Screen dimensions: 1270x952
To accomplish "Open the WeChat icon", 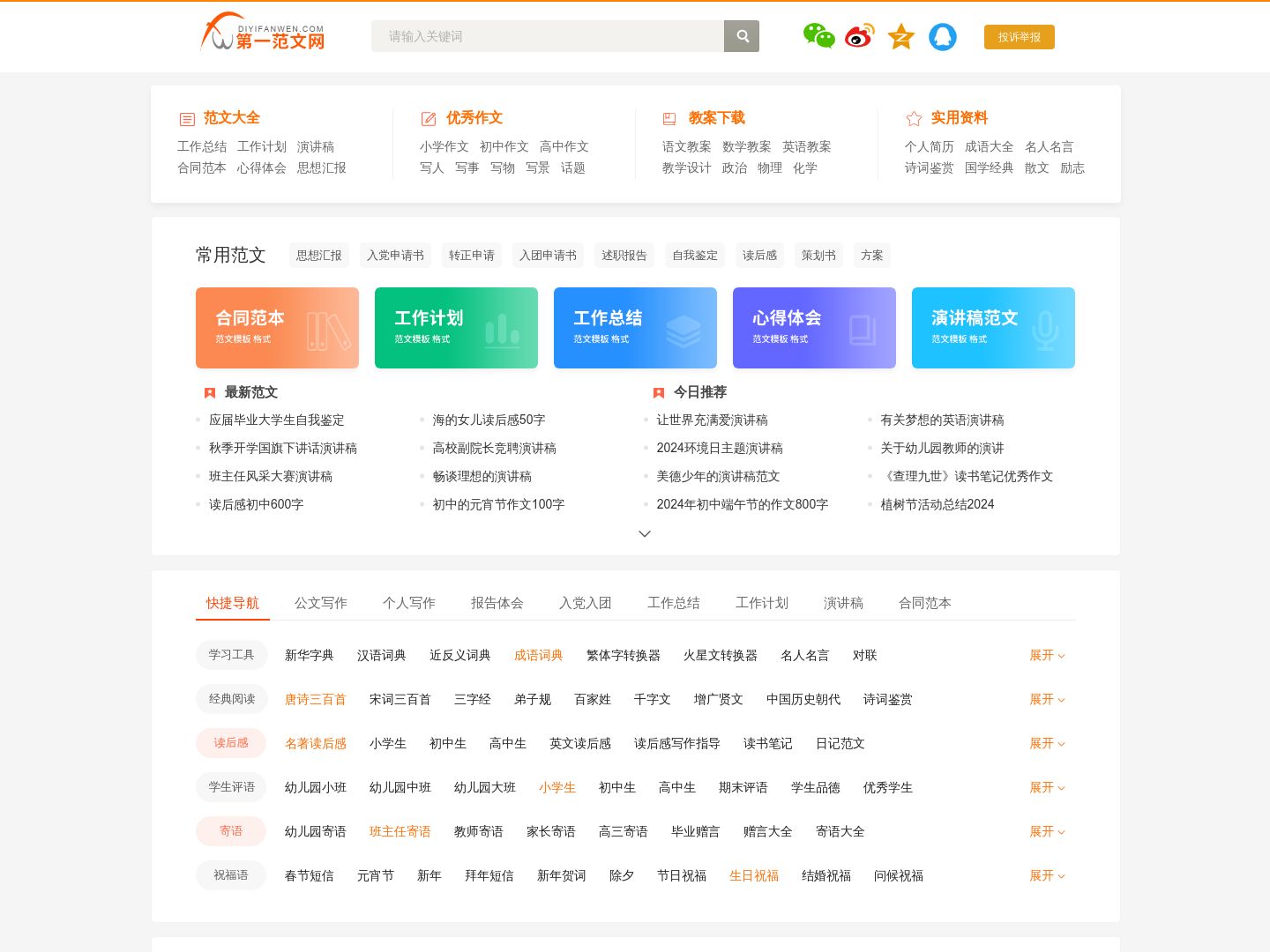I will click(x=818, y=36).
